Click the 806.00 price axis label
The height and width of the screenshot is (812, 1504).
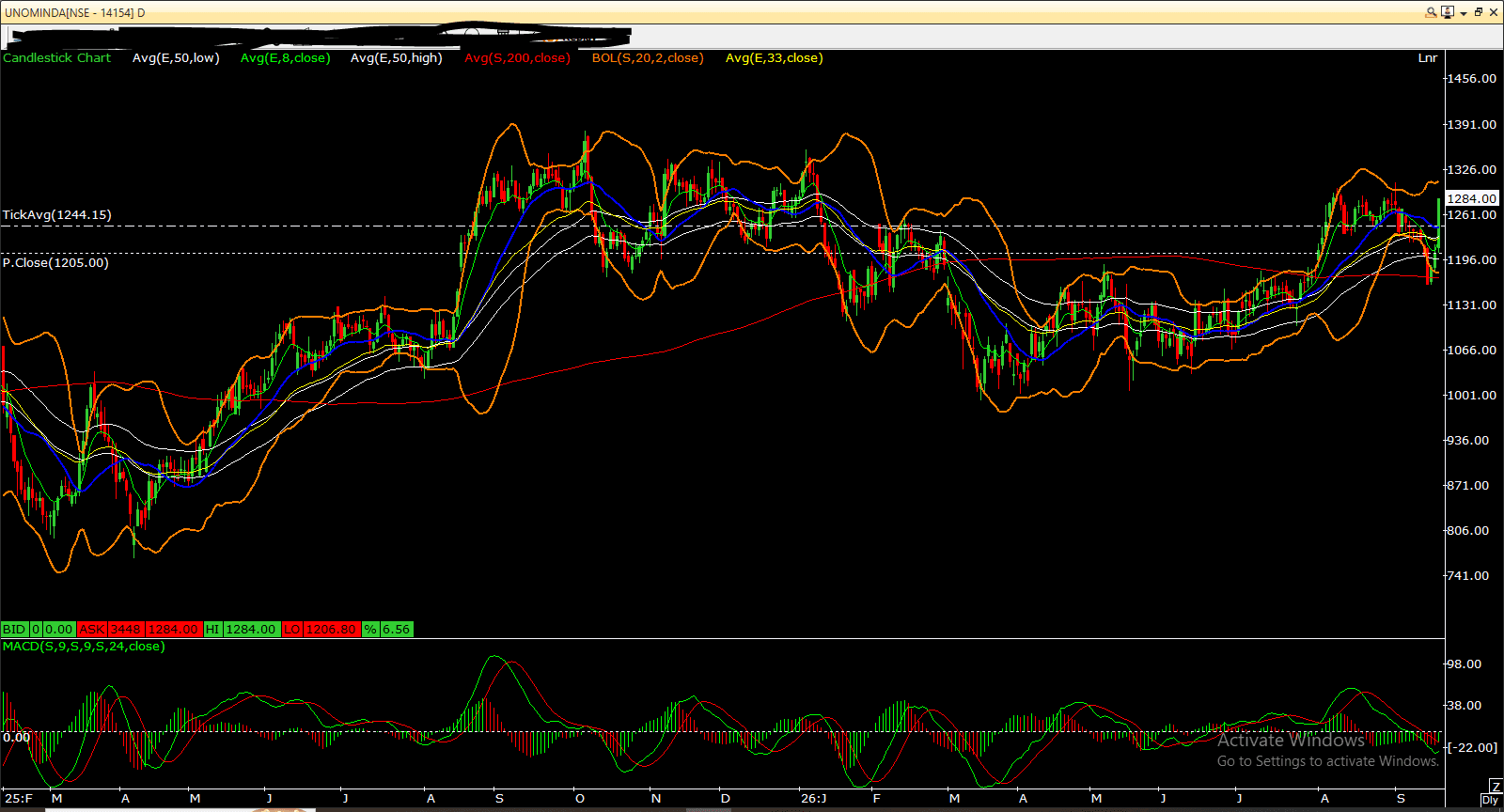tap(1468, 531)
